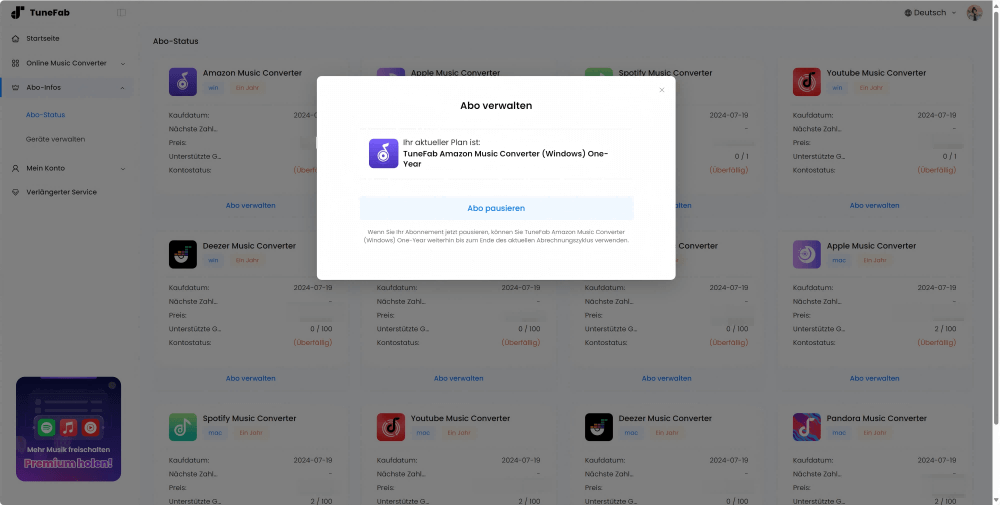Click Abo verwalten under Deezer Music Converter win
Viewport: 1000px width, 505px height.
[x=251, y=378]
